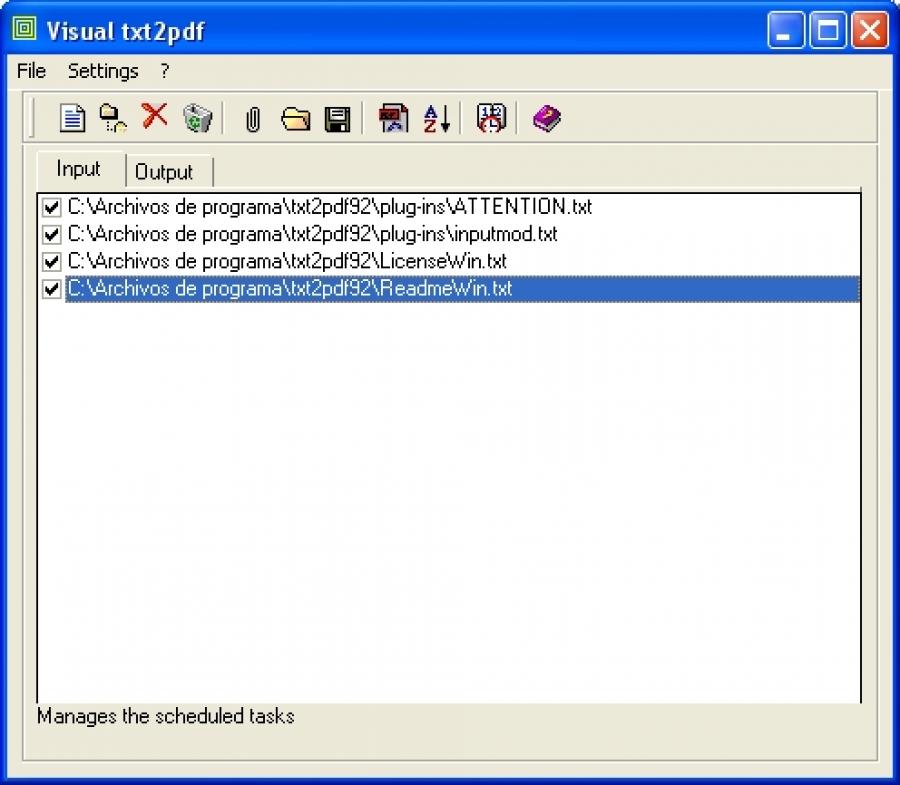
Task: Click the add folder tree icon
Action: 113,119
